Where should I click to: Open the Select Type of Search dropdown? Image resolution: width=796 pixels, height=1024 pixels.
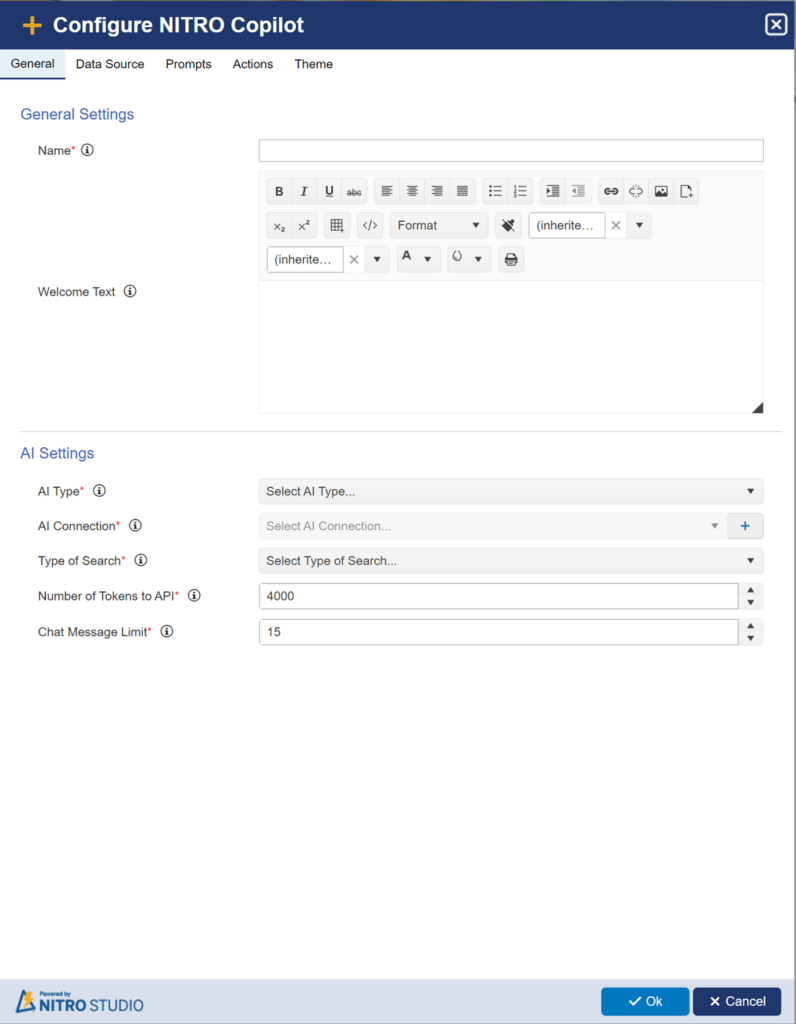[511, 560]
